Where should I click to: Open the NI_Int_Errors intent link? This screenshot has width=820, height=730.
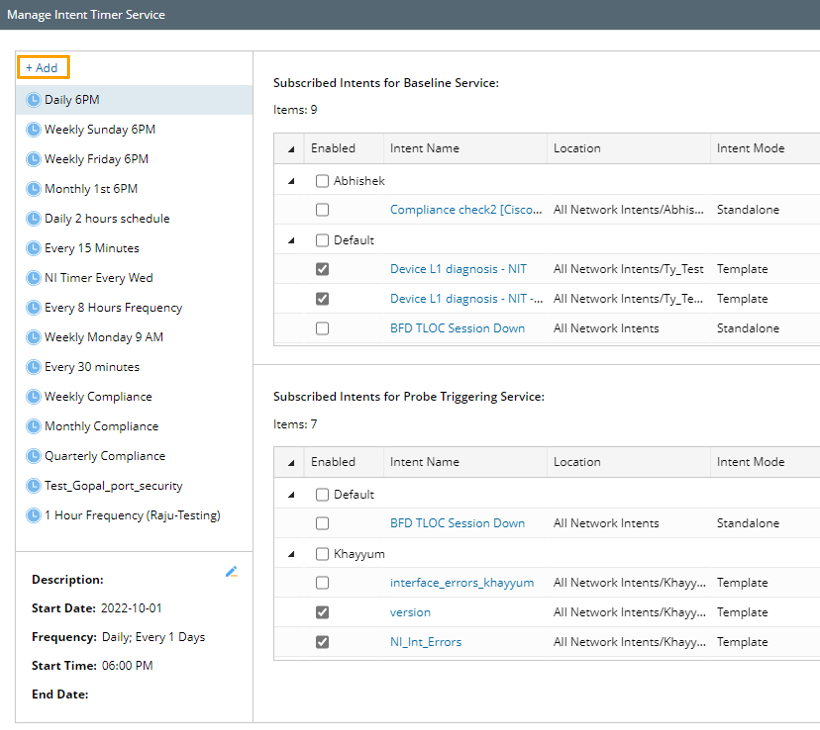[x=426, y=642]
